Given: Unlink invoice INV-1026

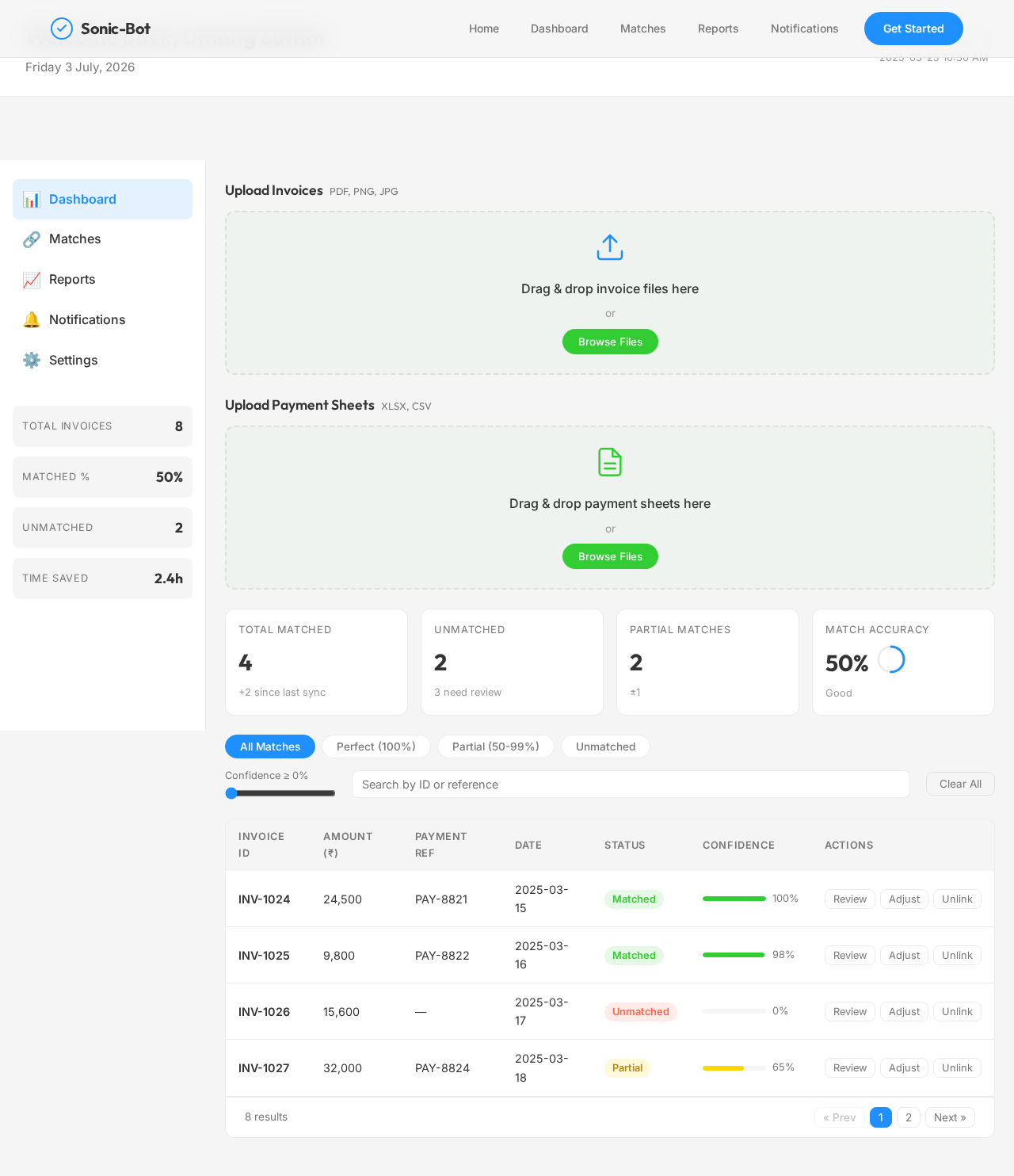Looking at the screenshot, I should pyautogui.click(x=957, y=1012).
